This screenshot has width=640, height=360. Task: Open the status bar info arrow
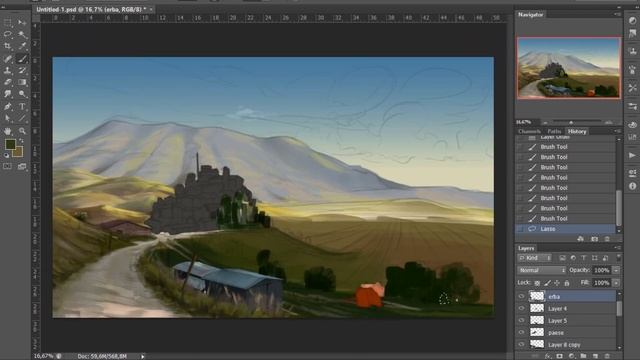[142, 356]
